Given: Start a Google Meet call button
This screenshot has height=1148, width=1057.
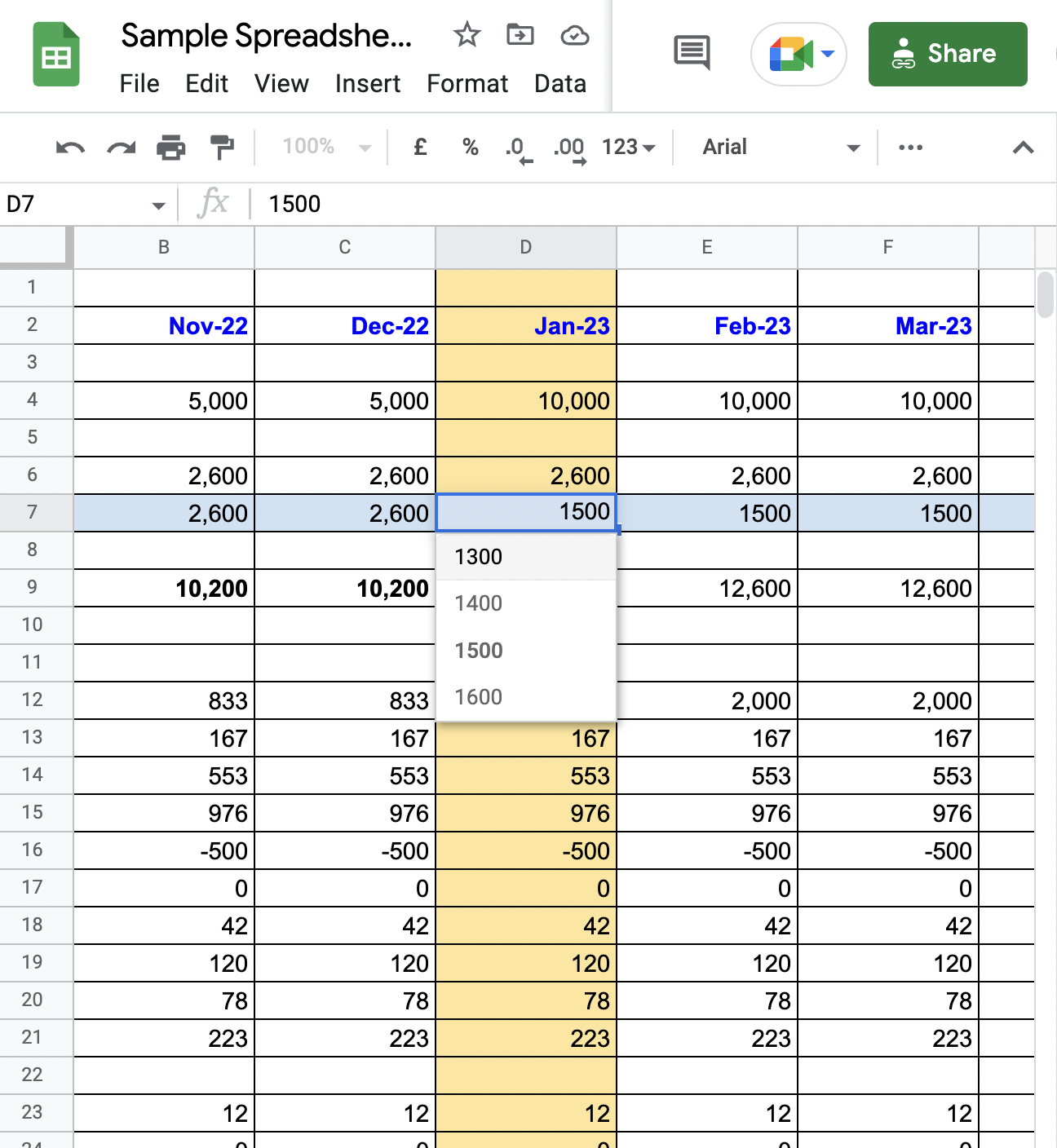Looking at the screenshot, I should [x=798, y=55].
